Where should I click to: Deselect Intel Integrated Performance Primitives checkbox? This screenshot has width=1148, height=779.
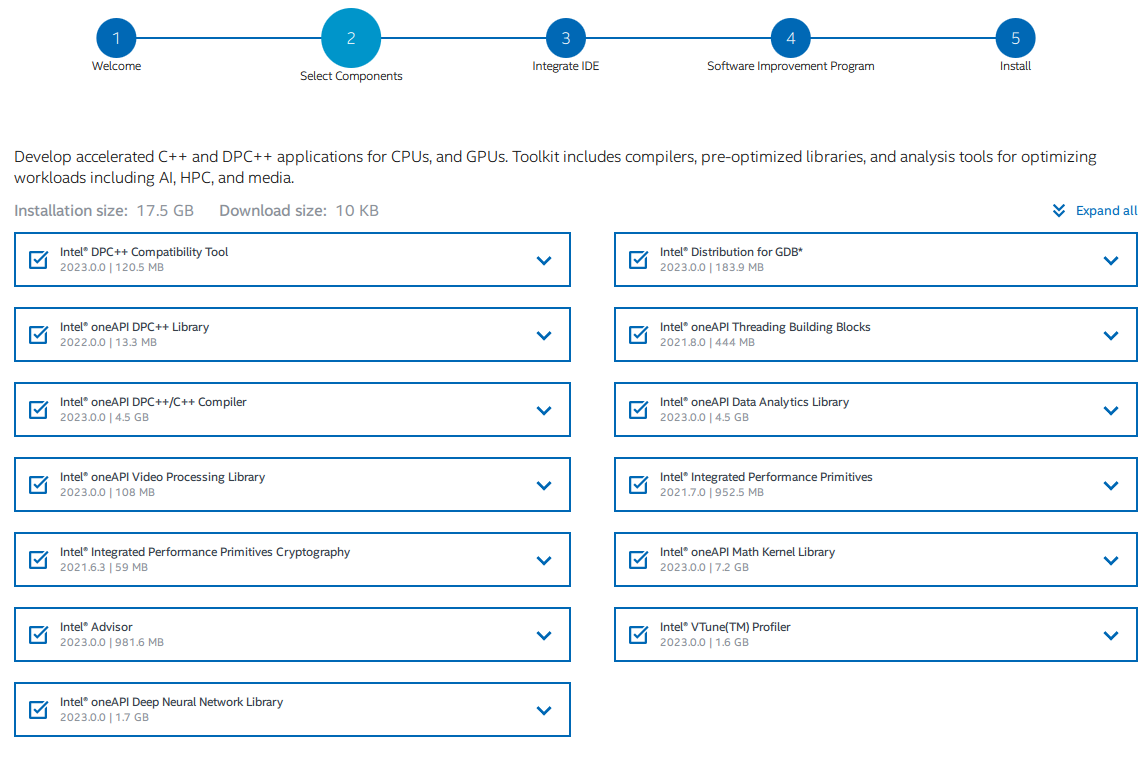pyautogui.click(x=638, y=485)
